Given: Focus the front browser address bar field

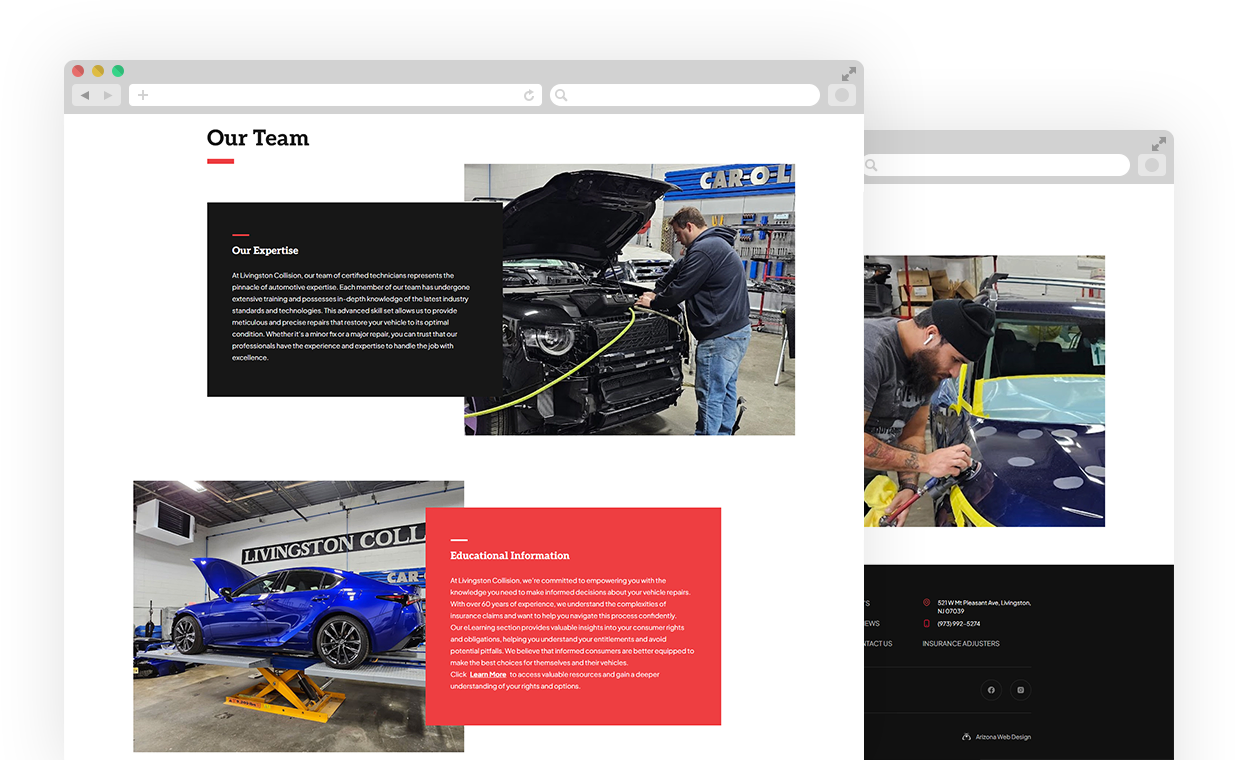Looking at the screenshot, I should 335,95.
